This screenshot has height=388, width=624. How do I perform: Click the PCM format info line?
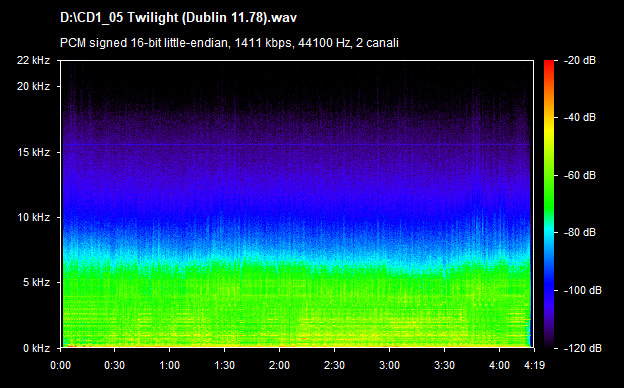coord(229,43)
